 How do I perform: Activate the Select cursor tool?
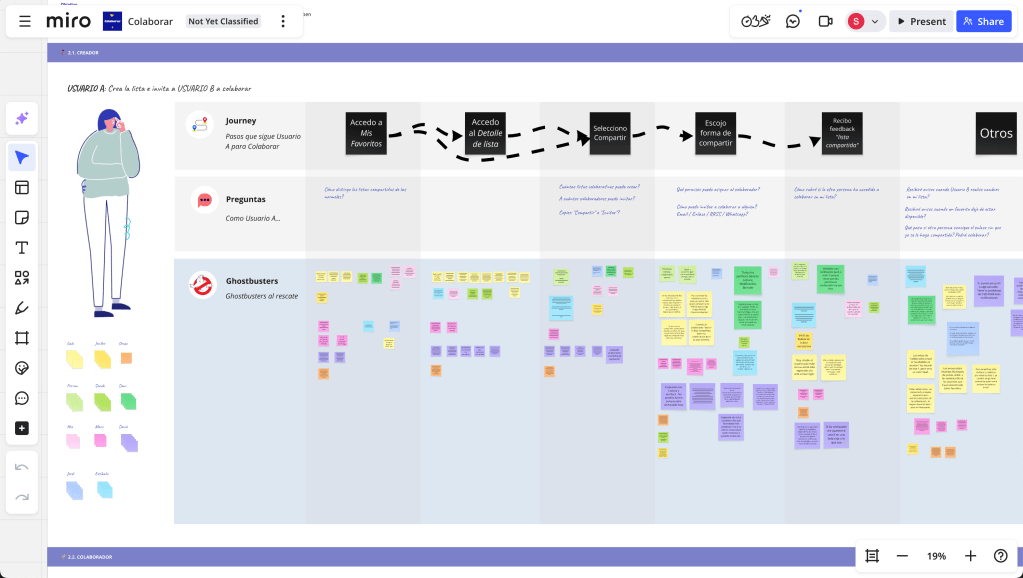[22, 158]
